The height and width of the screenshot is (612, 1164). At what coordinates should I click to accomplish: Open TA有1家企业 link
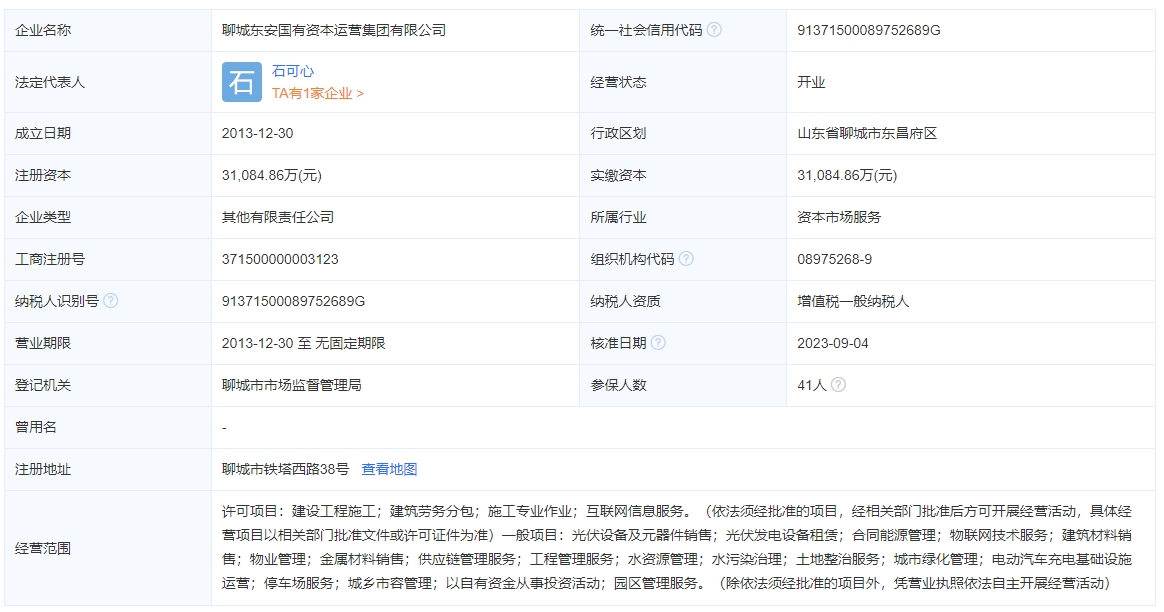tap(318, 94)
